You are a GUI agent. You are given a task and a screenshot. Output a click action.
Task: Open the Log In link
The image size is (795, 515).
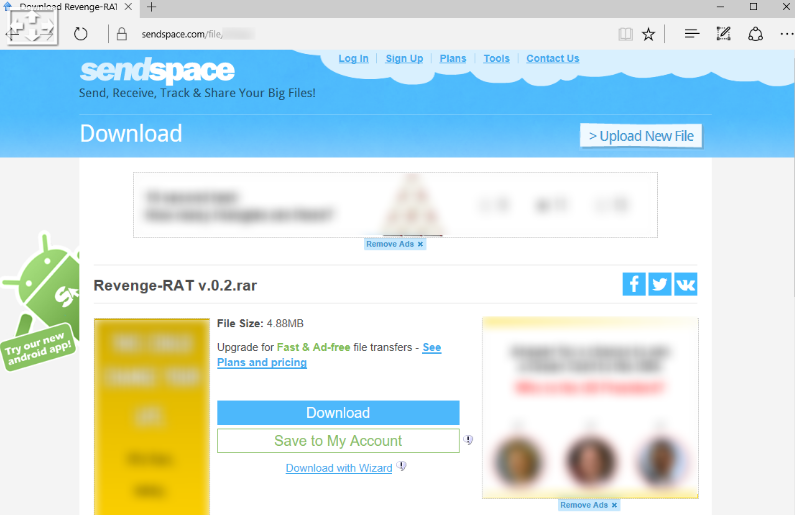tap(353, 58)
